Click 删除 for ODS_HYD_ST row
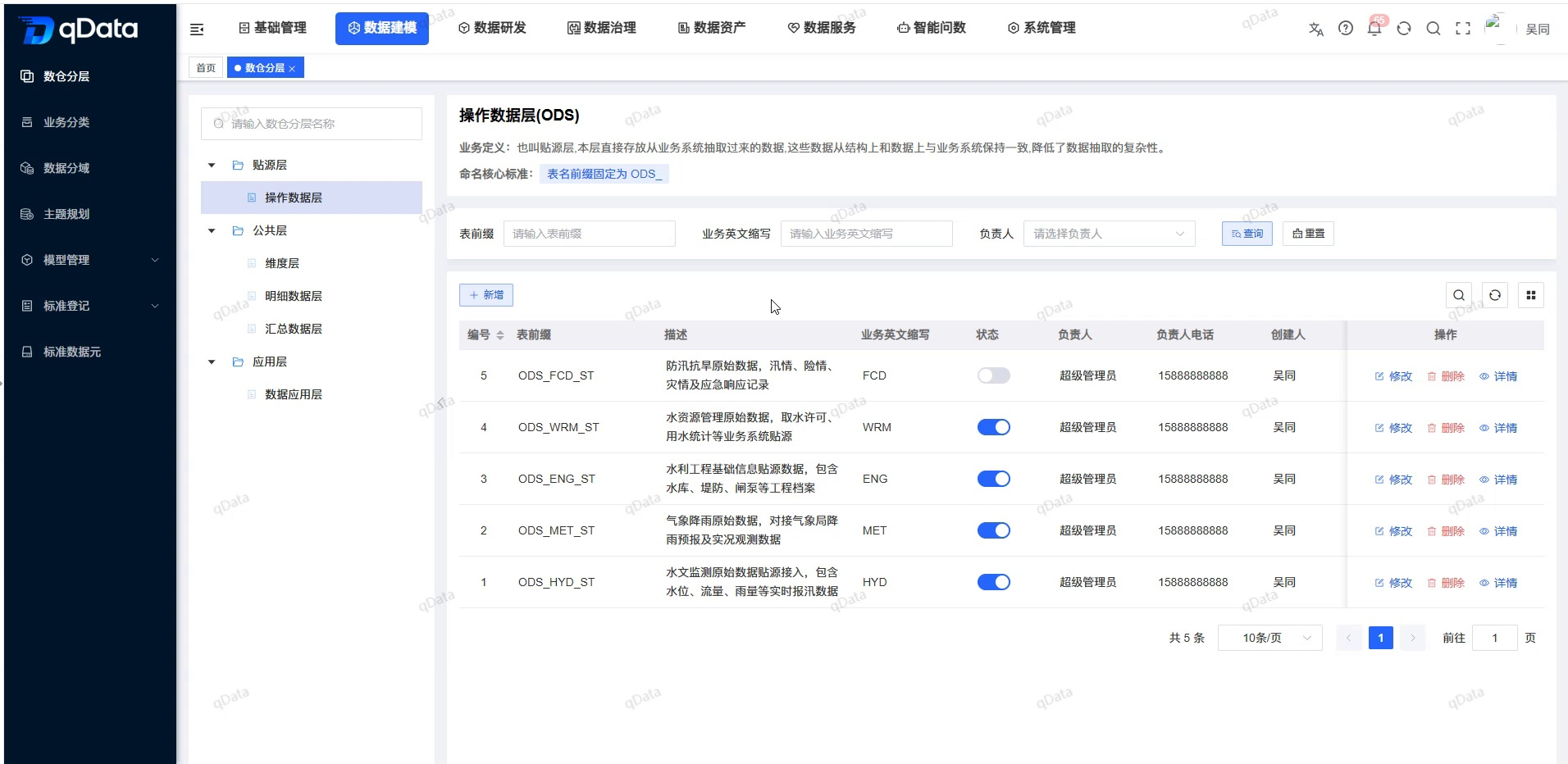Viewport: 1568px width, 764px height. (1446, 583)
